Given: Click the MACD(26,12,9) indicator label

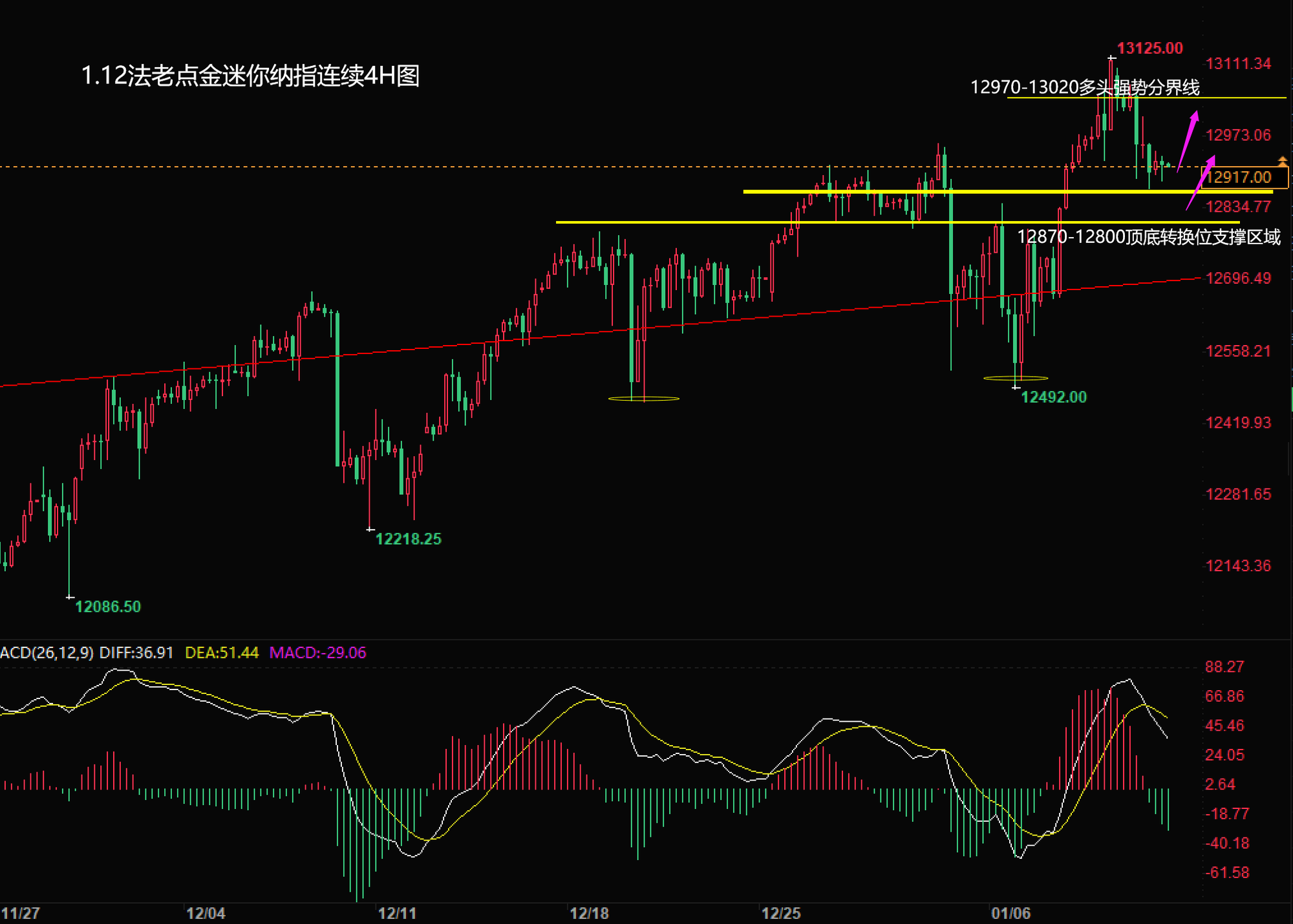Looking at the screenshot, I should tap(47, 653).
